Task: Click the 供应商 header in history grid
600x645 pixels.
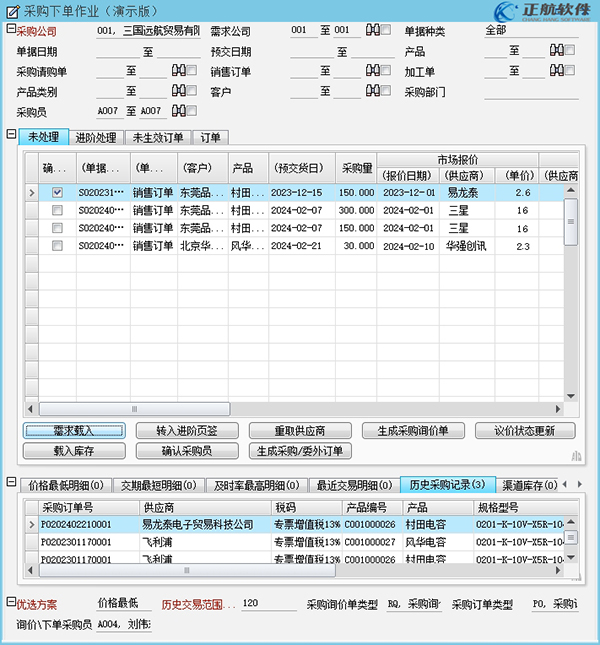Action: [x=205, y=508]
